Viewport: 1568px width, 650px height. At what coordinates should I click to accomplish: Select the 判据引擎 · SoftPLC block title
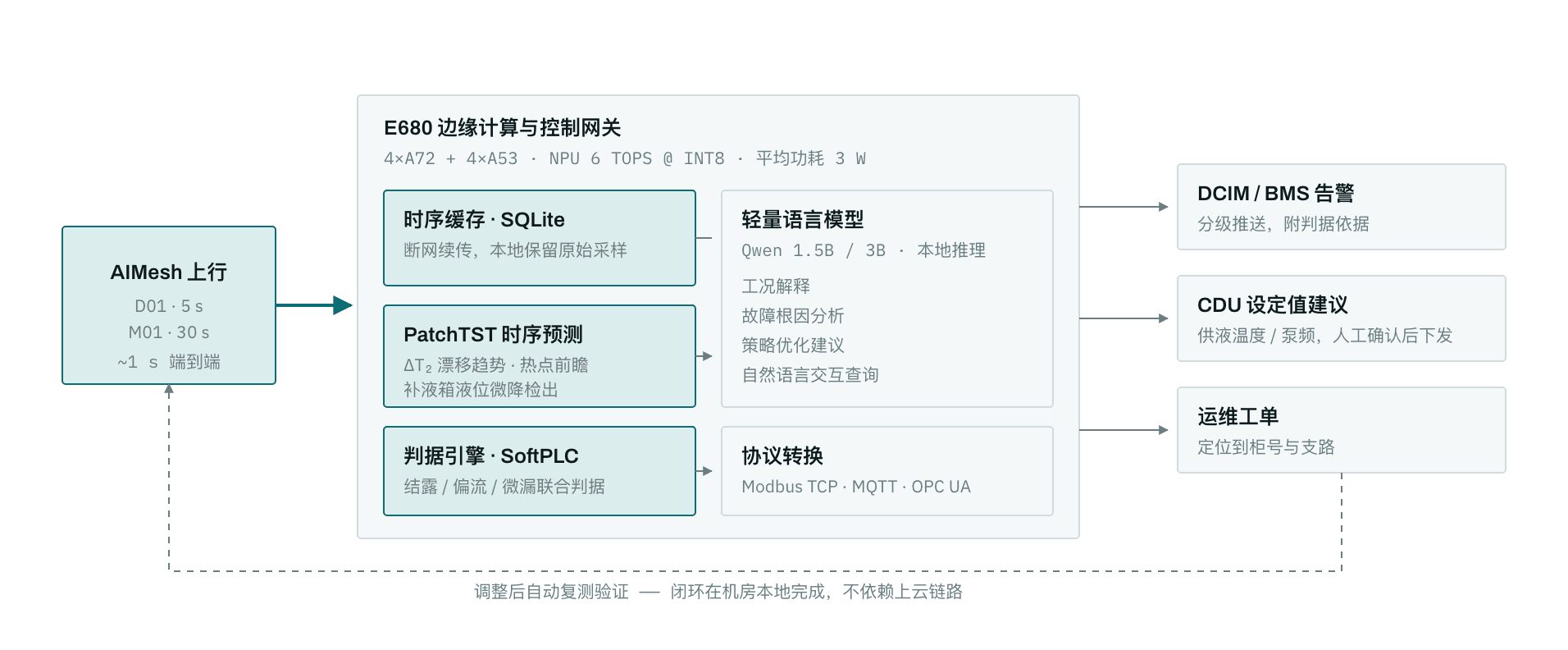point(491,456)
